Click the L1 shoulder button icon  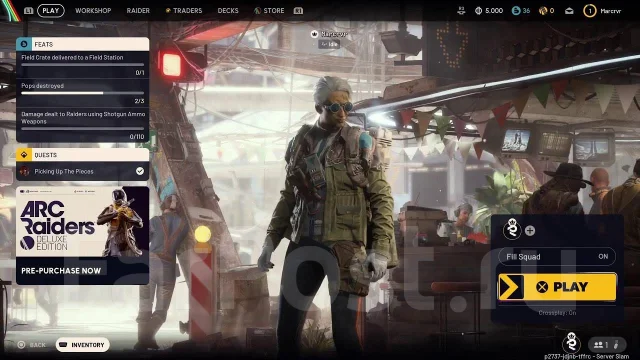(x=29, y=11)
